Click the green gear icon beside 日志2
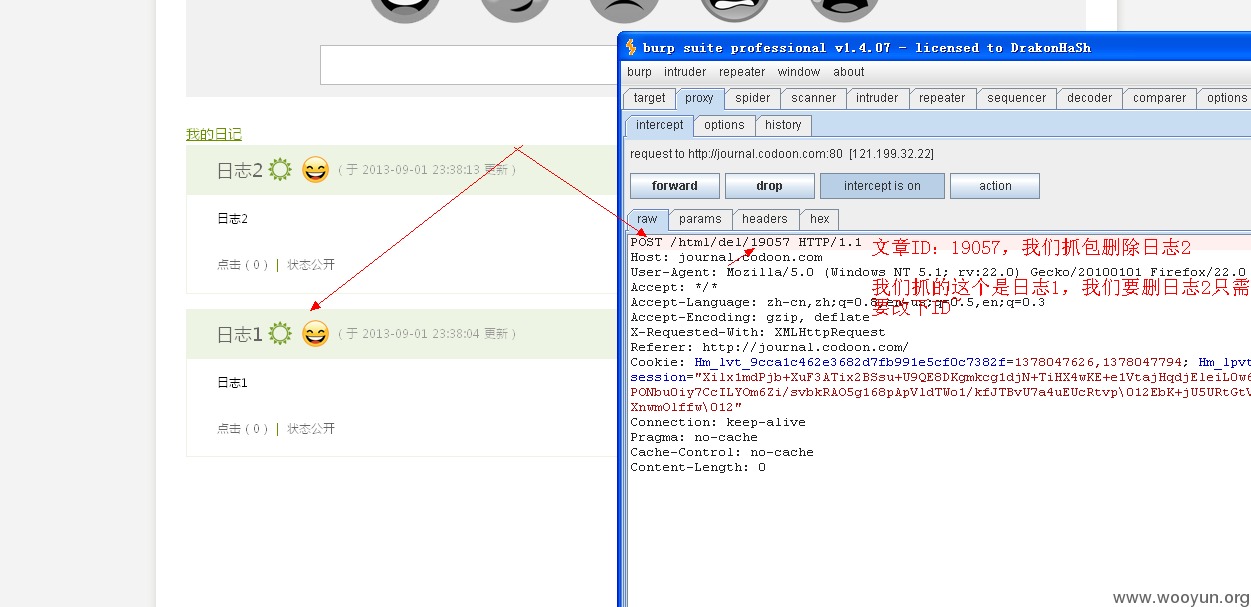This screenshot has height=607, width=1251. 280,170
